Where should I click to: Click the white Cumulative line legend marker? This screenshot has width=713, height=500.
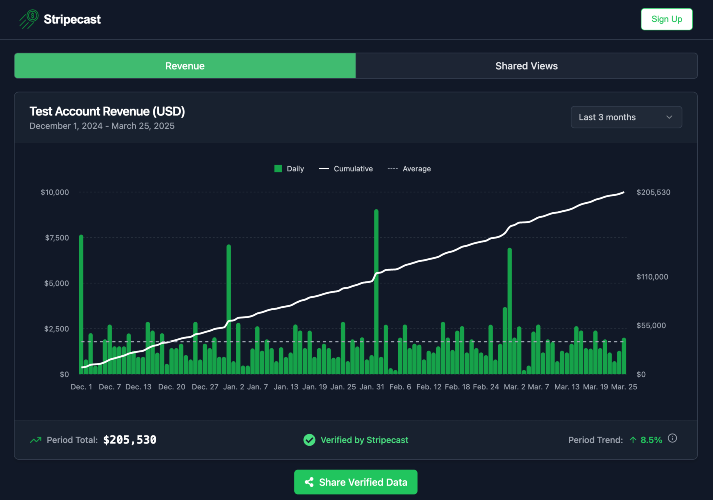tap(323, 169)
